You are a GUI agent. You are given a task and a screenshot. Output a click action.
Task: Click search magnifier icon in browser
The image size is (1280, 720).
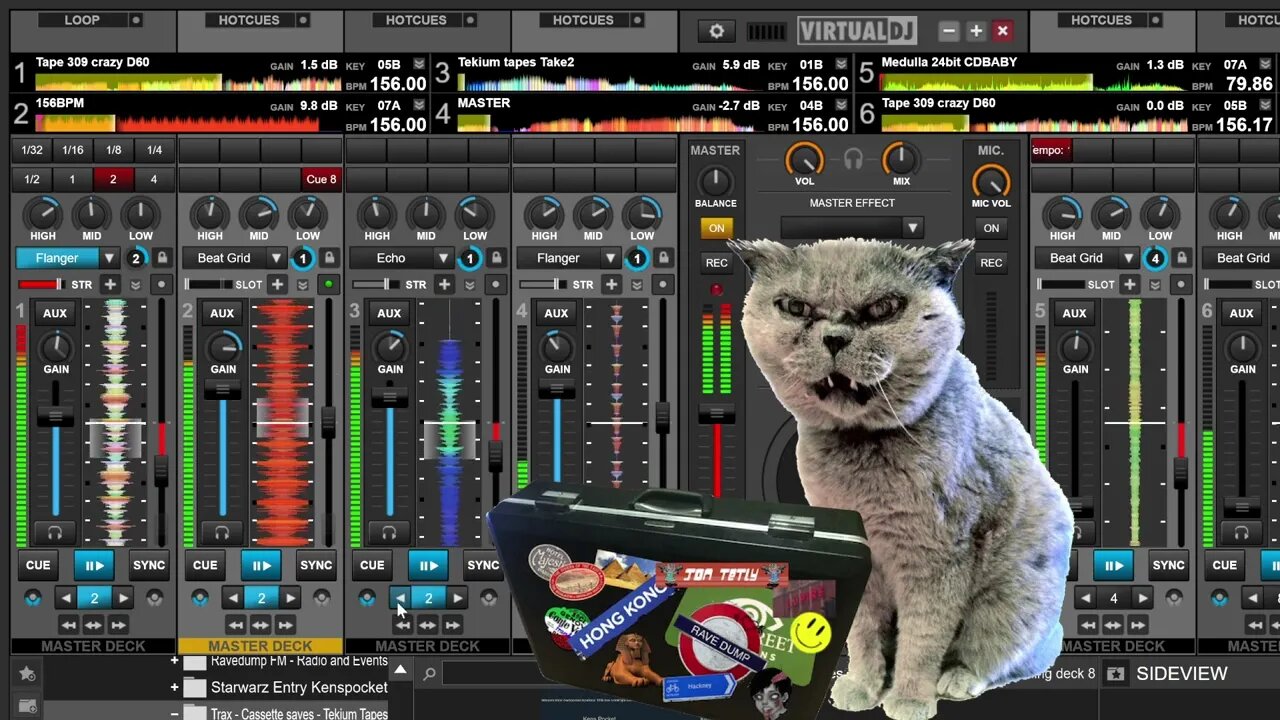click(x=428, y=674)
